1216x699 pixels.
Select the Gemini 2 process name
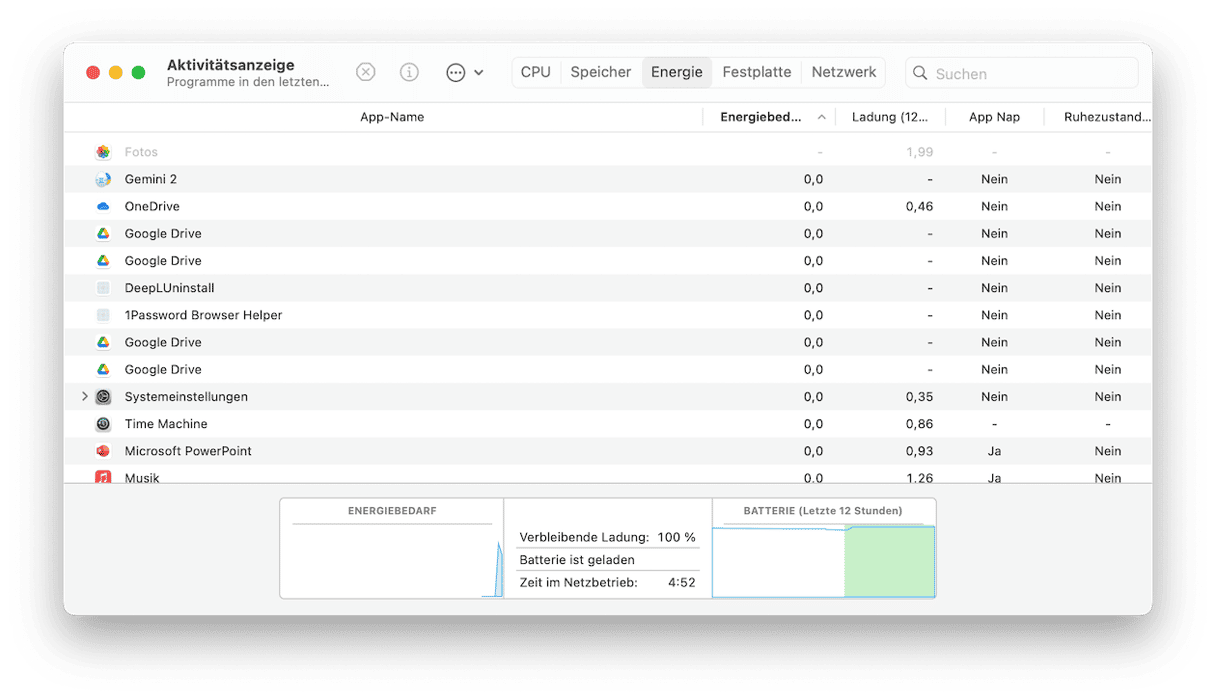pos(151,179)
